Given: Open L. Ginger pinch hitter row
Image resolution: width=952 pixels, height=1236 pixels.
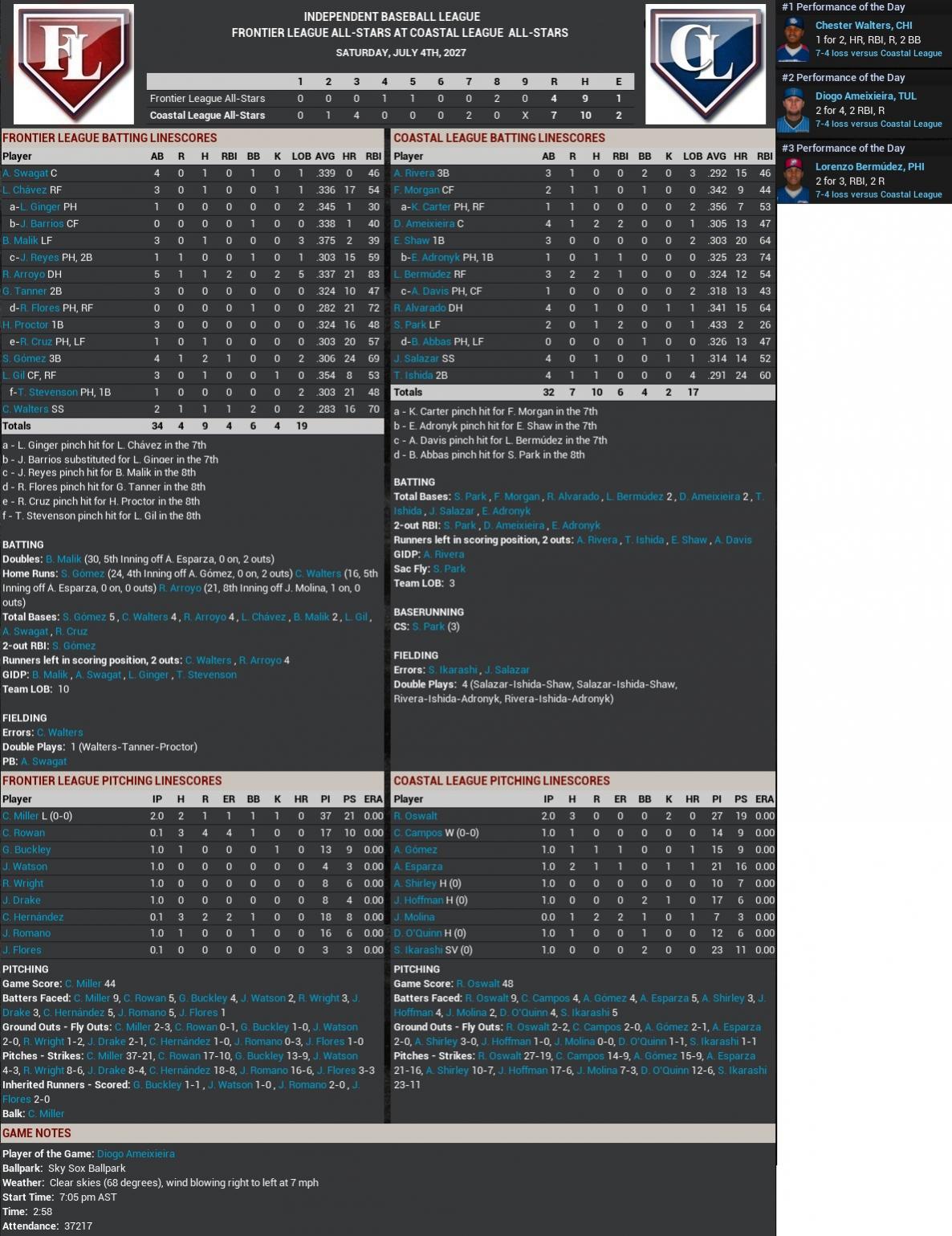Looking at the screenshot, I should point(193,207).
